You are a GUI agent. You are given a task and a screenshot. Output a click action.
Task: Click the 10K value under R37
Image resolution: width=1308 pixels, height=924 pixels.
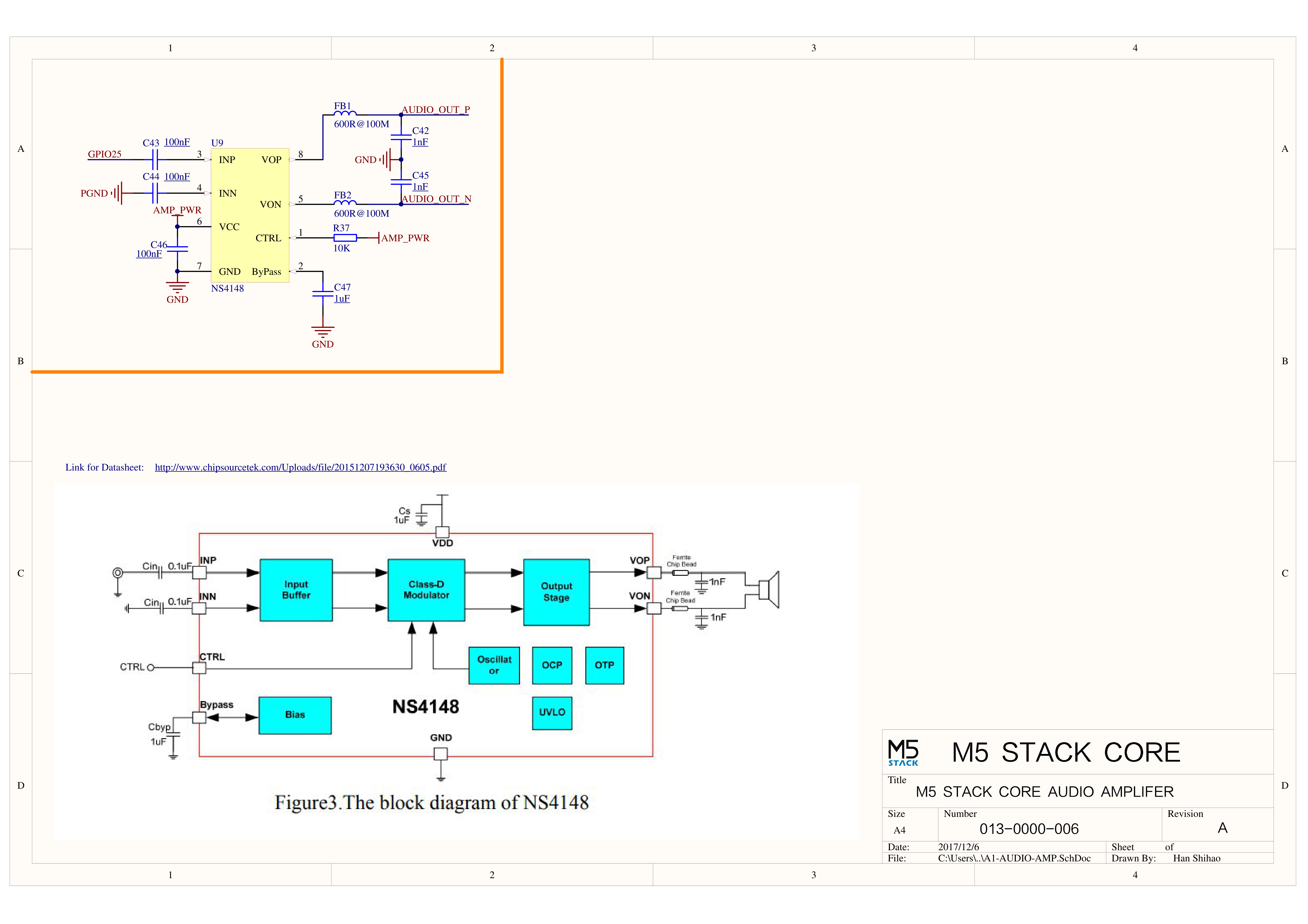click(x=342, y=248)
